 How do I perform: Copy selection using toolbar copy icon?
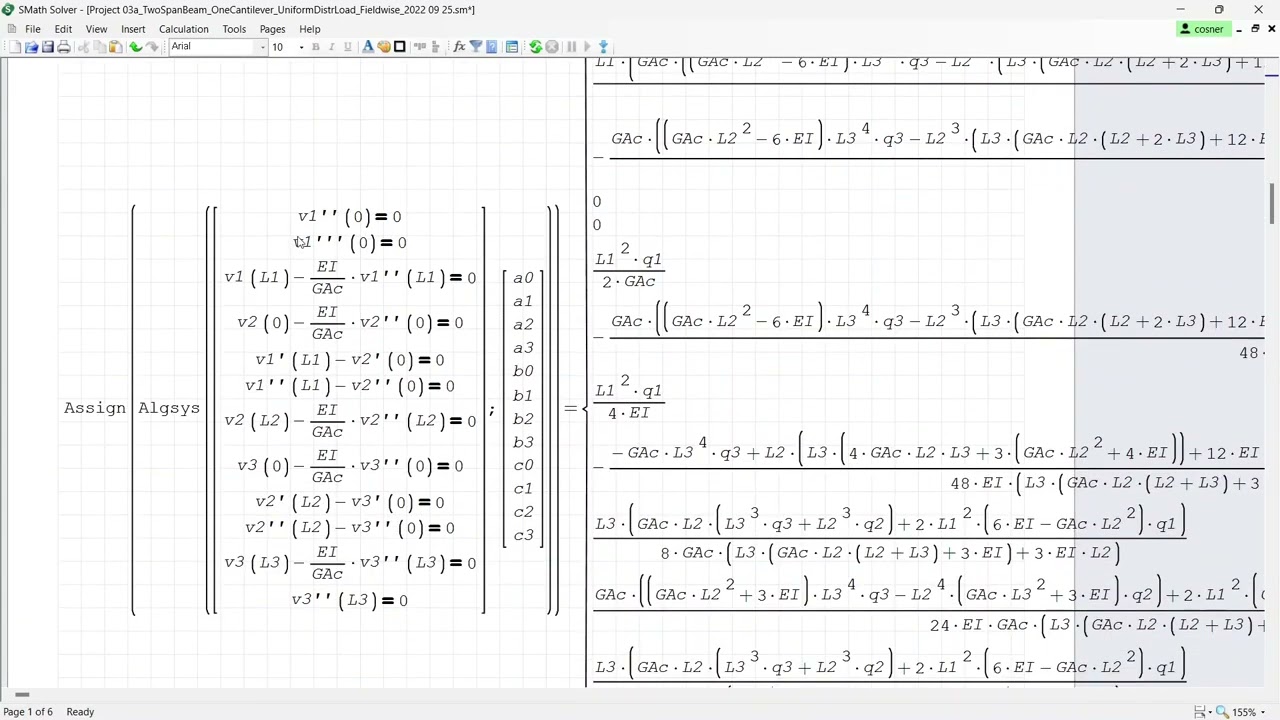pos(99,47)
